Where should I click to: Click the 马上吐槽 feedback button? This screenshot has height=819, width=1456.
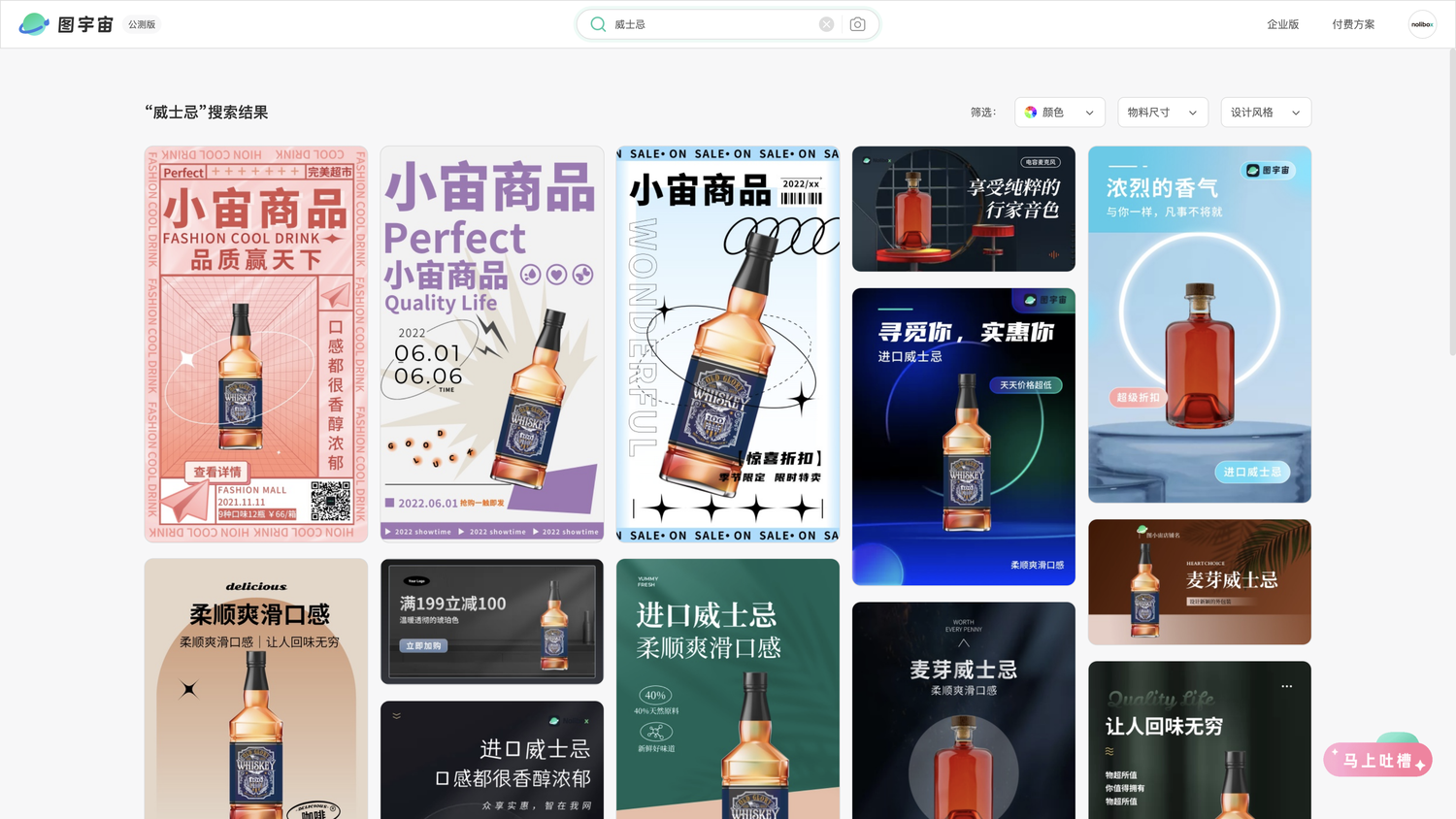(1377, 760)
